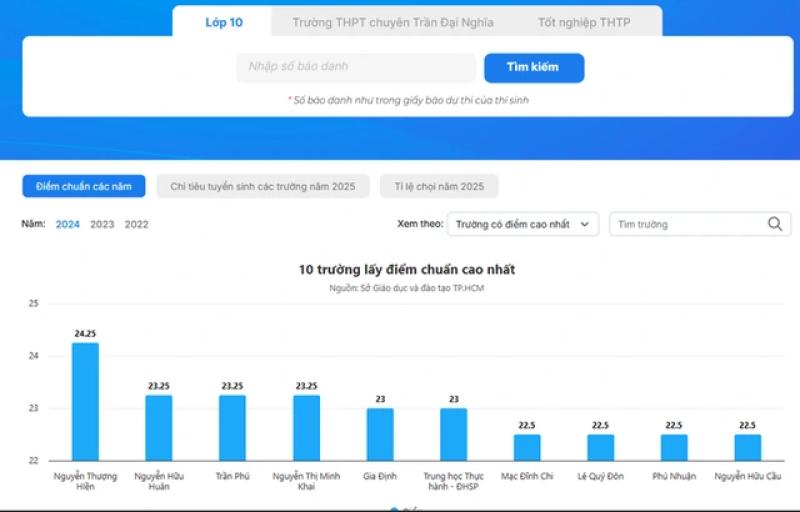Click the Lê Quý Đôn bar
The width and height of the screenshot is (800, 512).
tap(601, 448)
